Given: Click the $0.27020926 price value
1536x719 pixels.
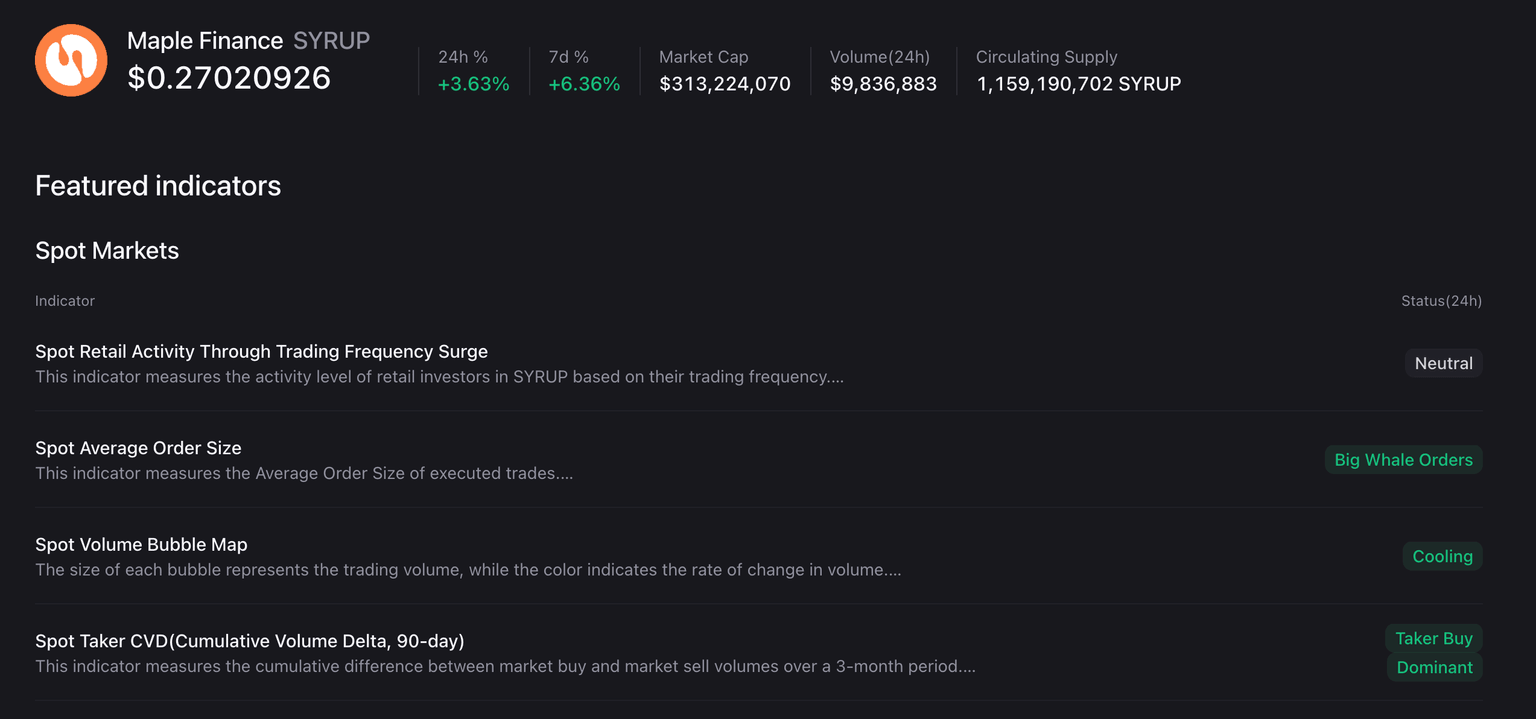Looking at the screenshot, I should pos(229,78).
